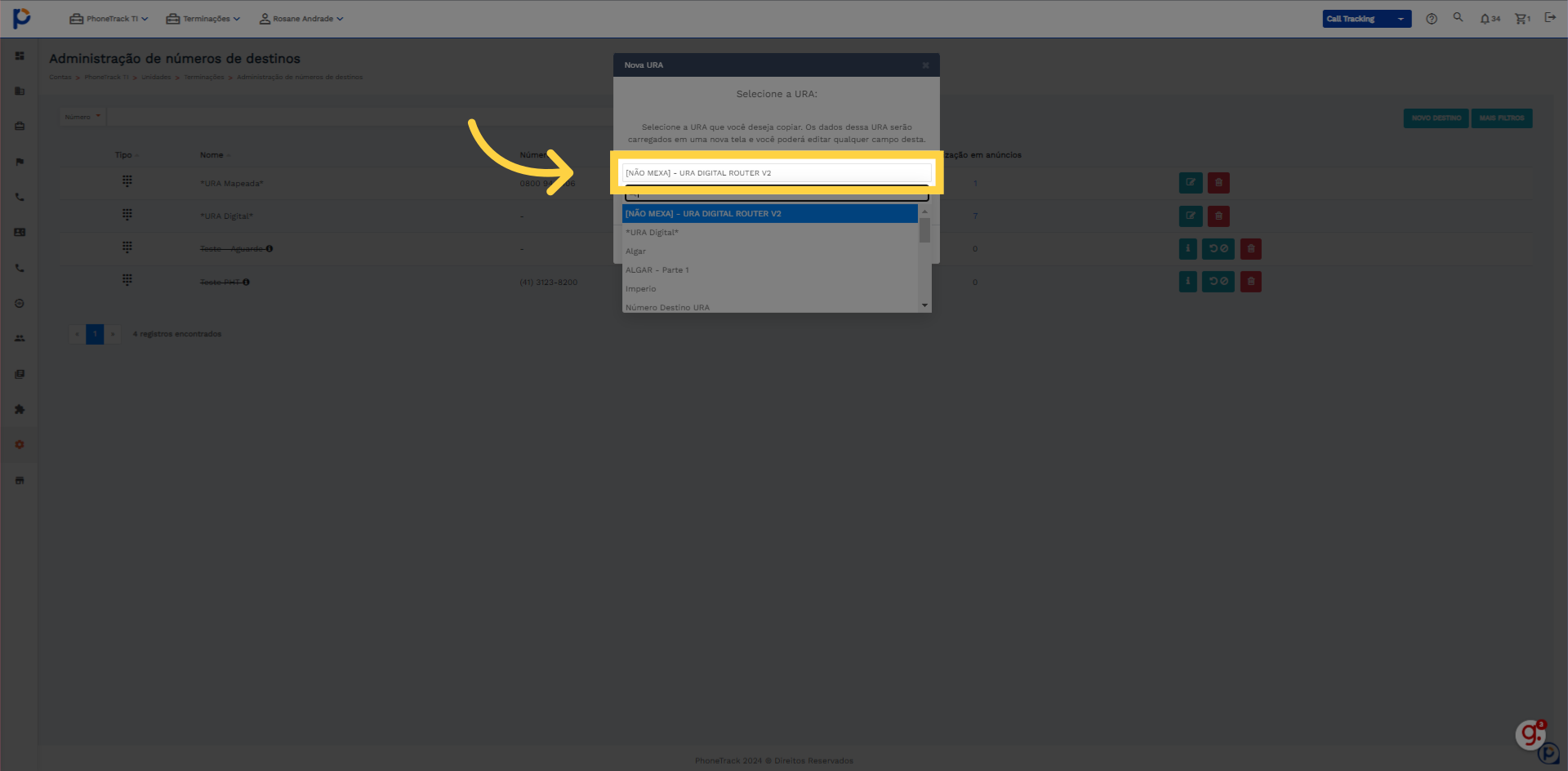1568x771 pixels.
Task: Select ALGAR - Parte 1 option
Action: coord(770,270)
